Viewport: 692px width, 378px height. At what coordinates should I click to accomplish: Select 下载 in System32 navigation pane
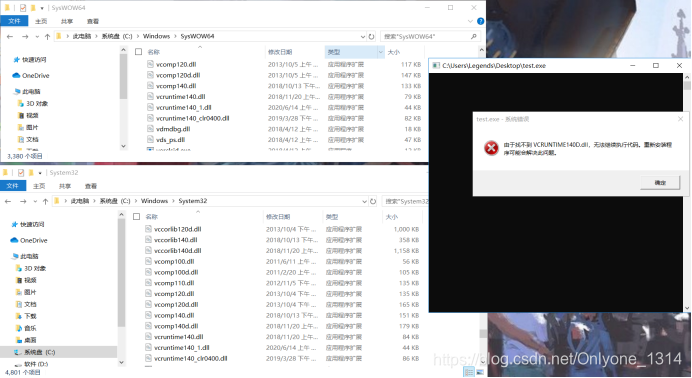pyautogui.click(x=26, y=316)
